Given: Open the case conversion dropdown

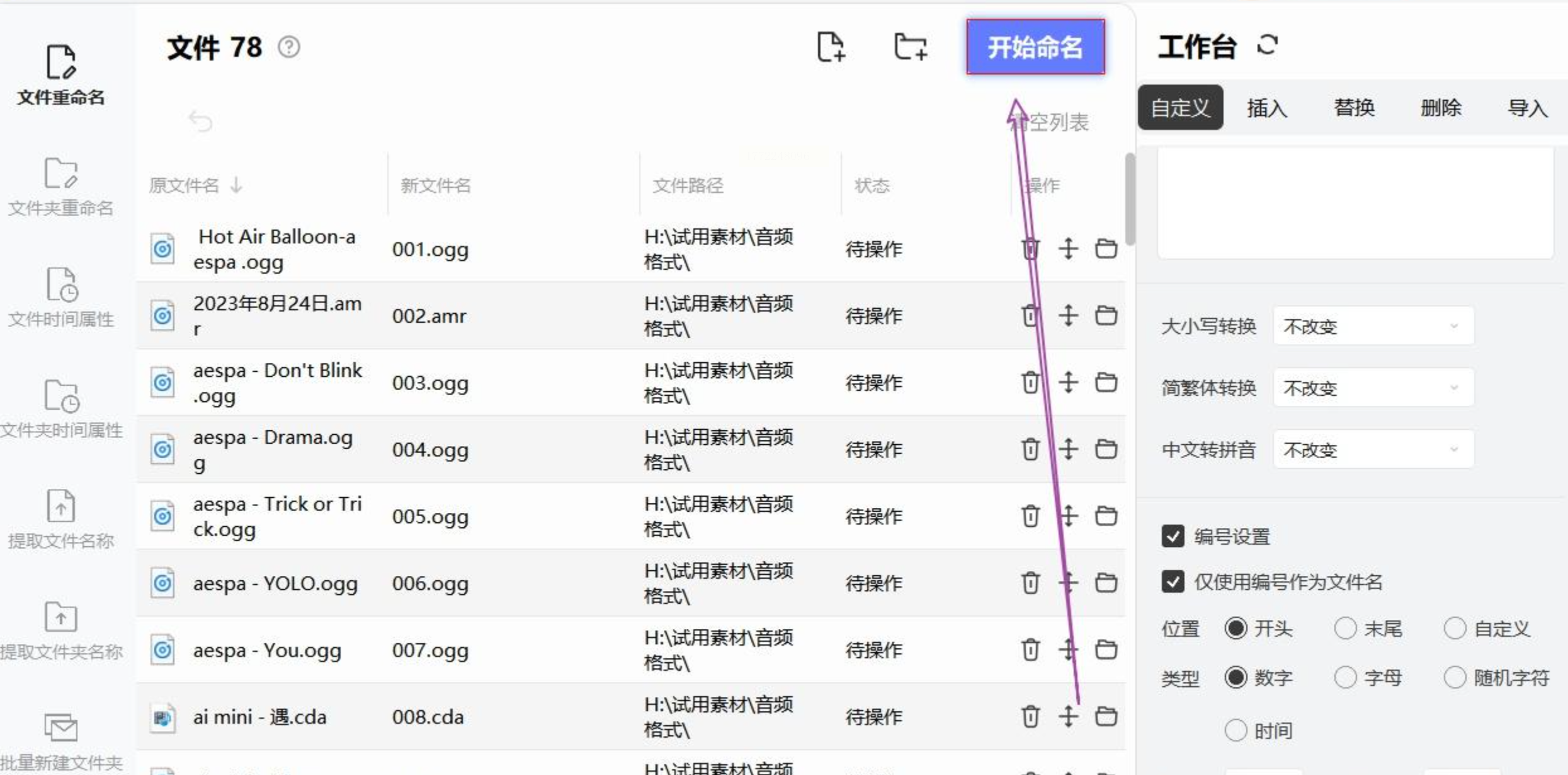Looking at the screenshot, I should [x=1373, y=326].
